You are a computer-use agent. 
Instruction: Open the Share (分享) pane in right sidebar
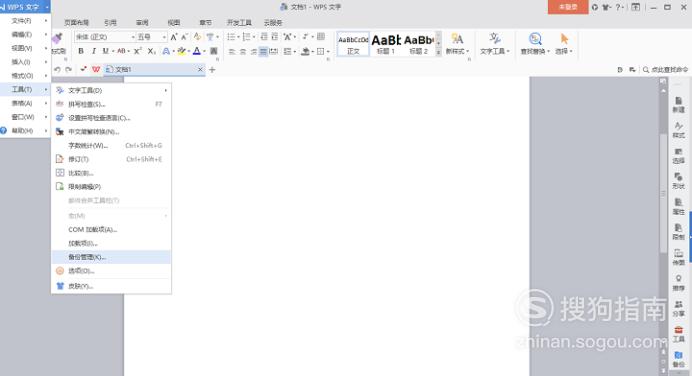tap(679, 308)
